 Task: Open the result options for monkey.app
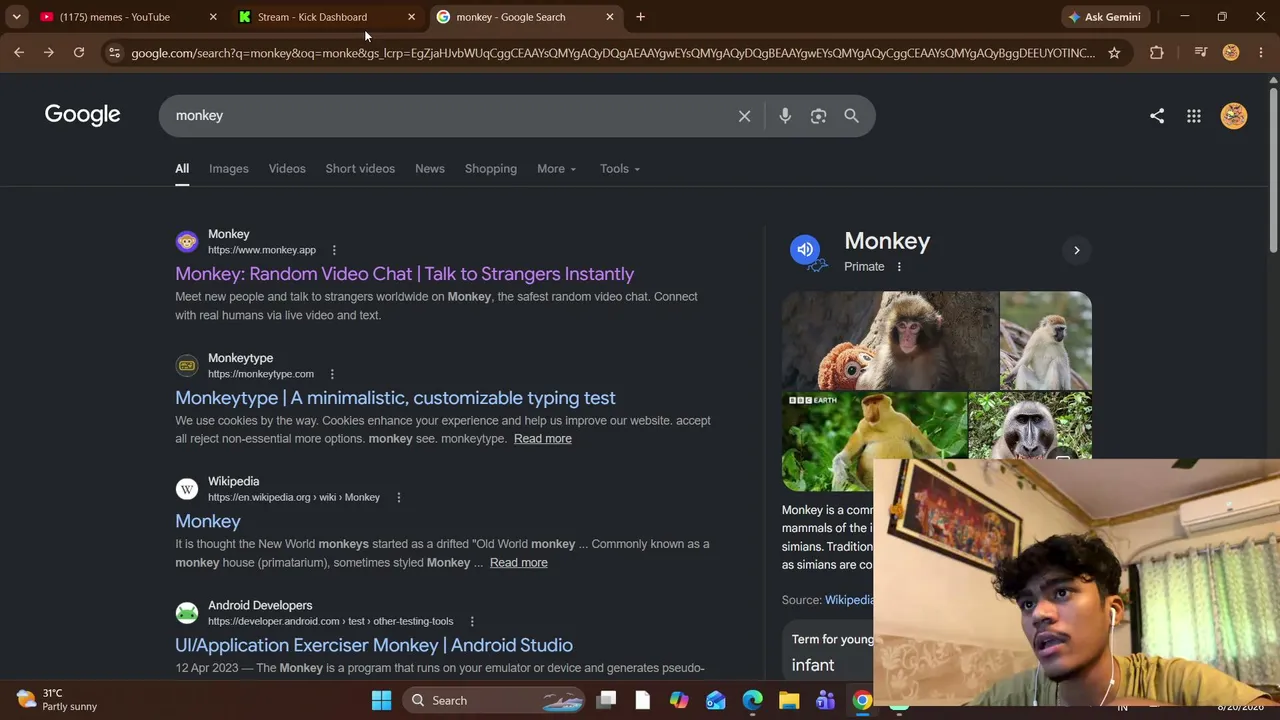[x=334, y=250]
